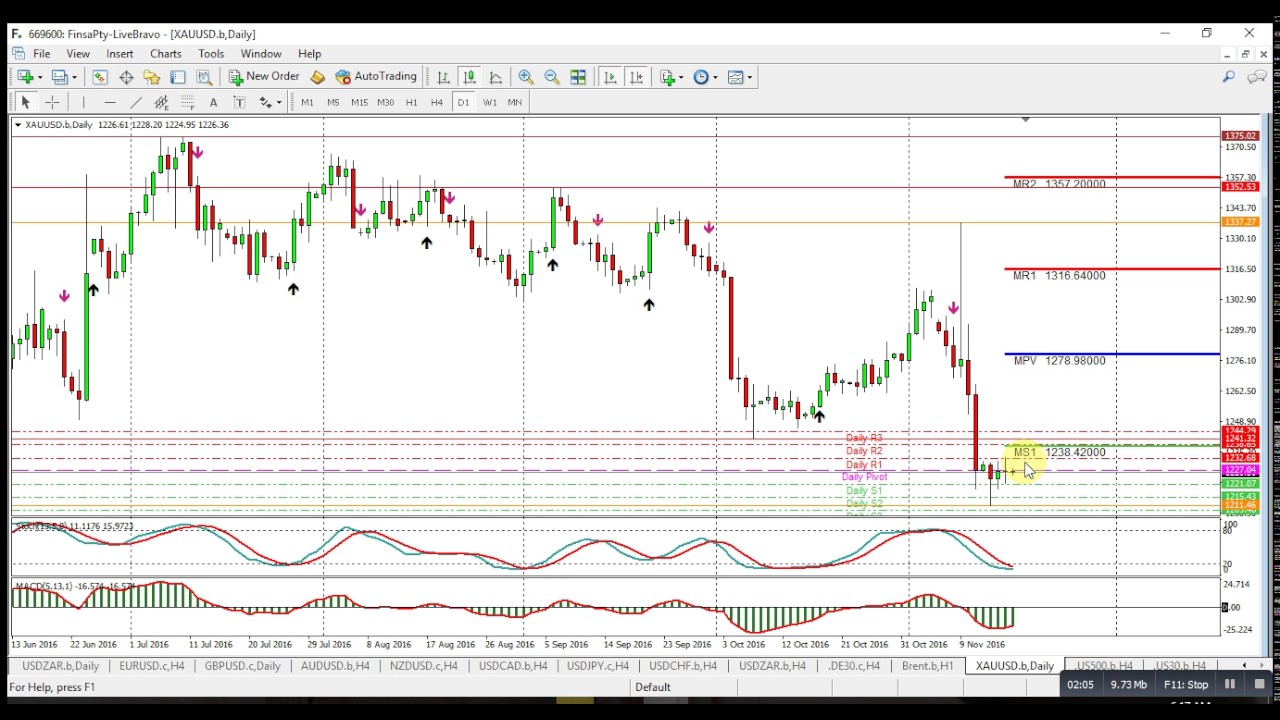
Task: Click the chart shift triangle marker
Action: (x=1025, y=120)
